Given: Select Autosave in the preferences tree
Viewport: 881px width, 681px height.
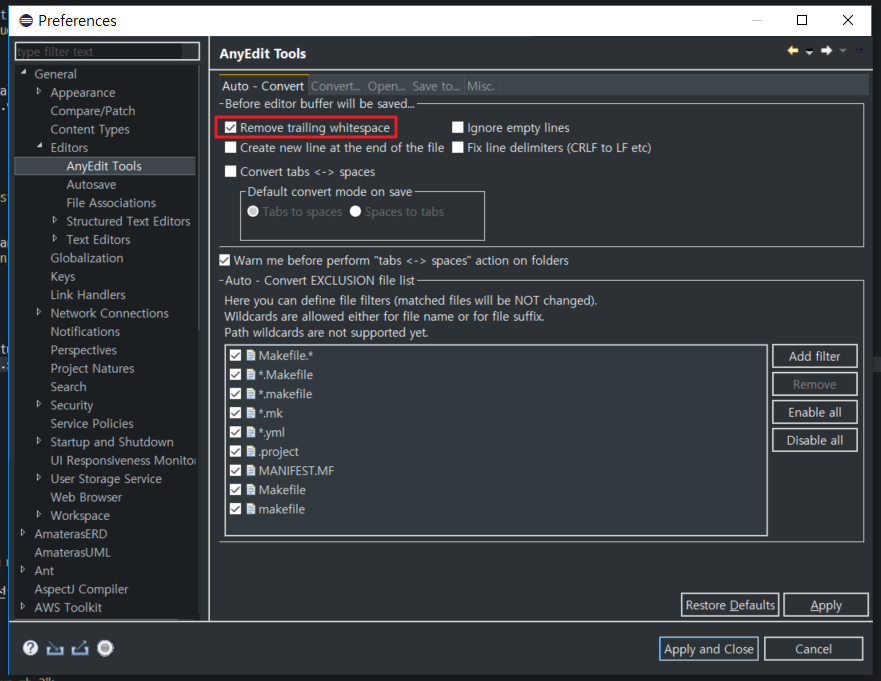Looking at the screenshot, I should click(x=91, y=184).
